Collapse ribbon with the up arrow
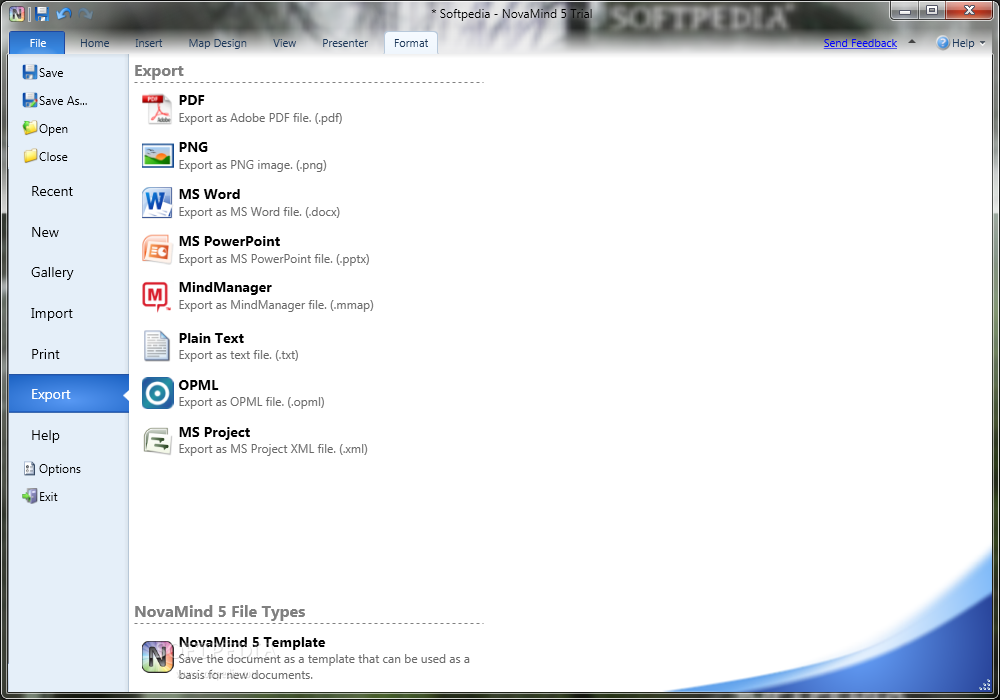Image resolution: width=1000 pixels, height=700 pixels. tap(912, 42)
